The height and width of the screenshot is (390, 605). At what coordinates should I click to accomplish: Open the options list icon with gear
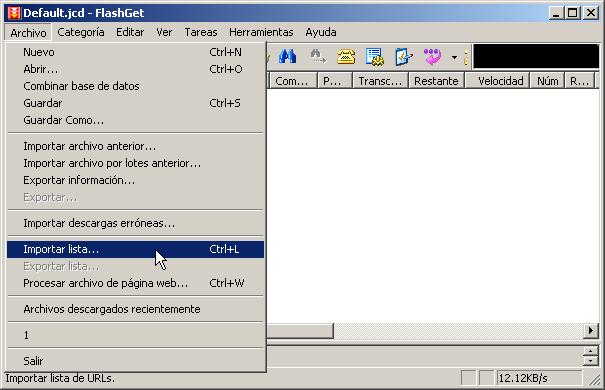point(375,57)
